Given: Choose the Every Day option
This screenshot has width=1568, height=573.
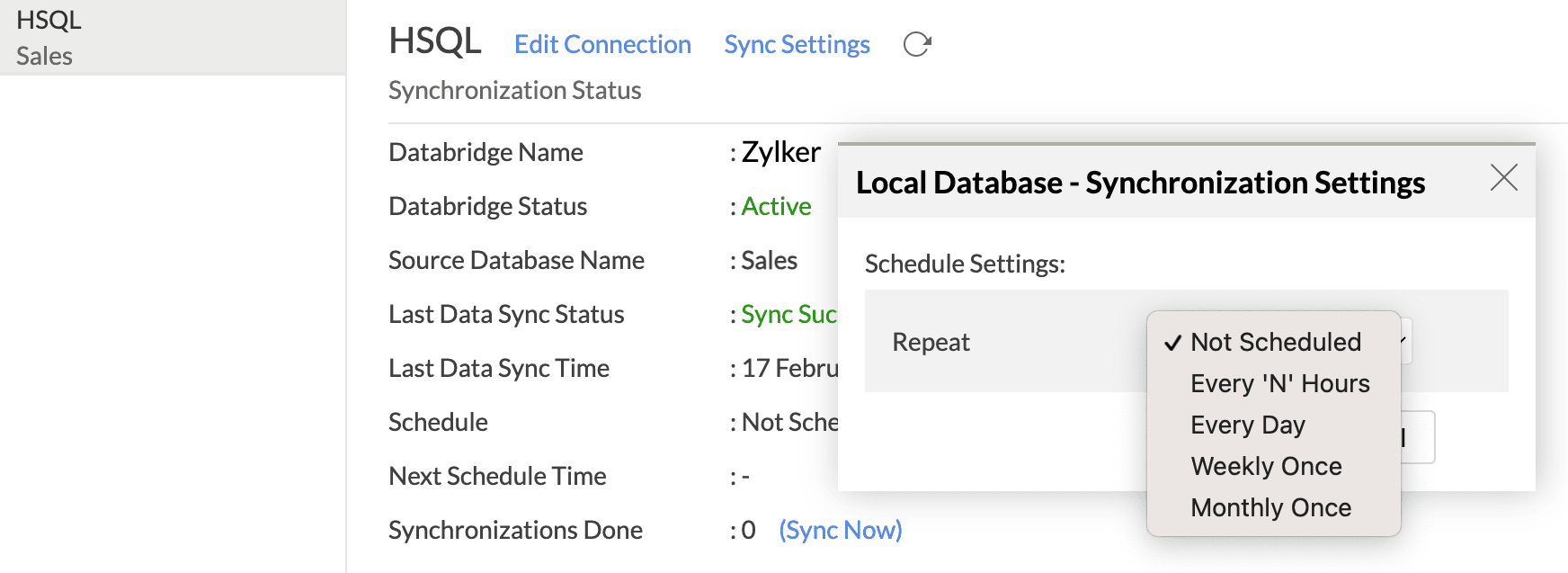Looking at the screenshot, I should [1247, 425].
